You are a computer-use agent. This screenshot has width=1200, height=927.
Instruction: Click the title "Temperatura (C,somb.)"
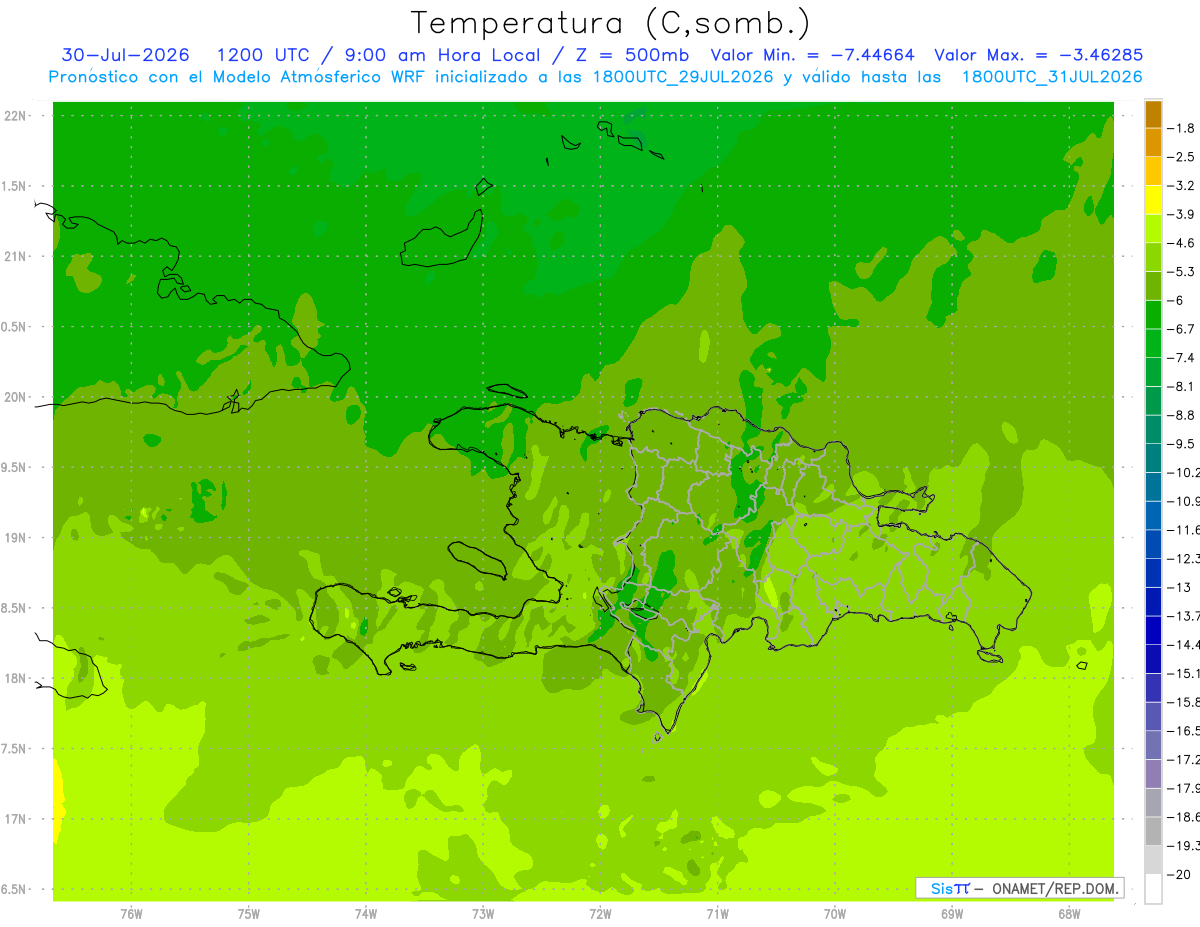coord(610,23)
